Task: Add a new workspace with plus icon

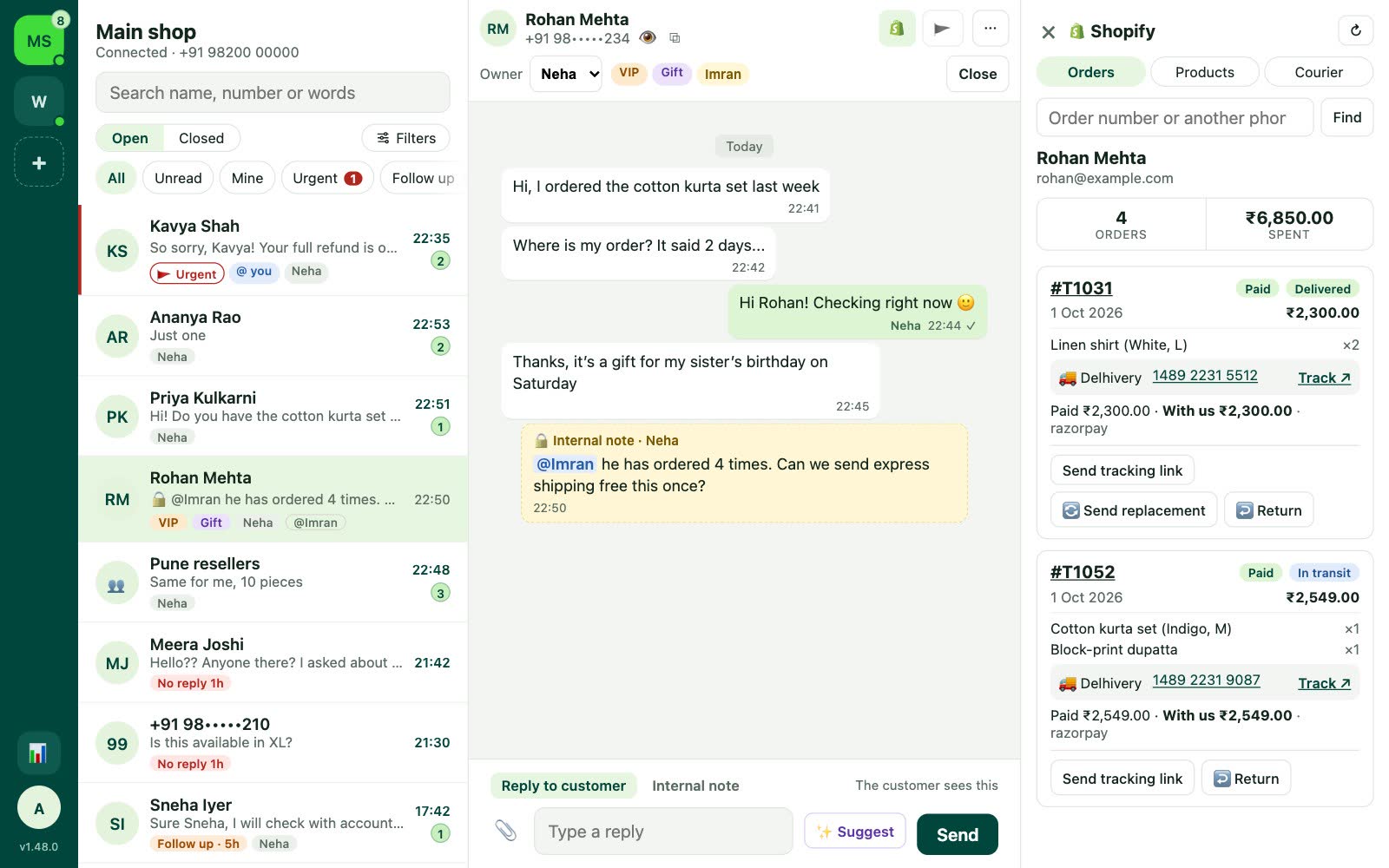Action: pyautogui.click(x=39, y=162)
